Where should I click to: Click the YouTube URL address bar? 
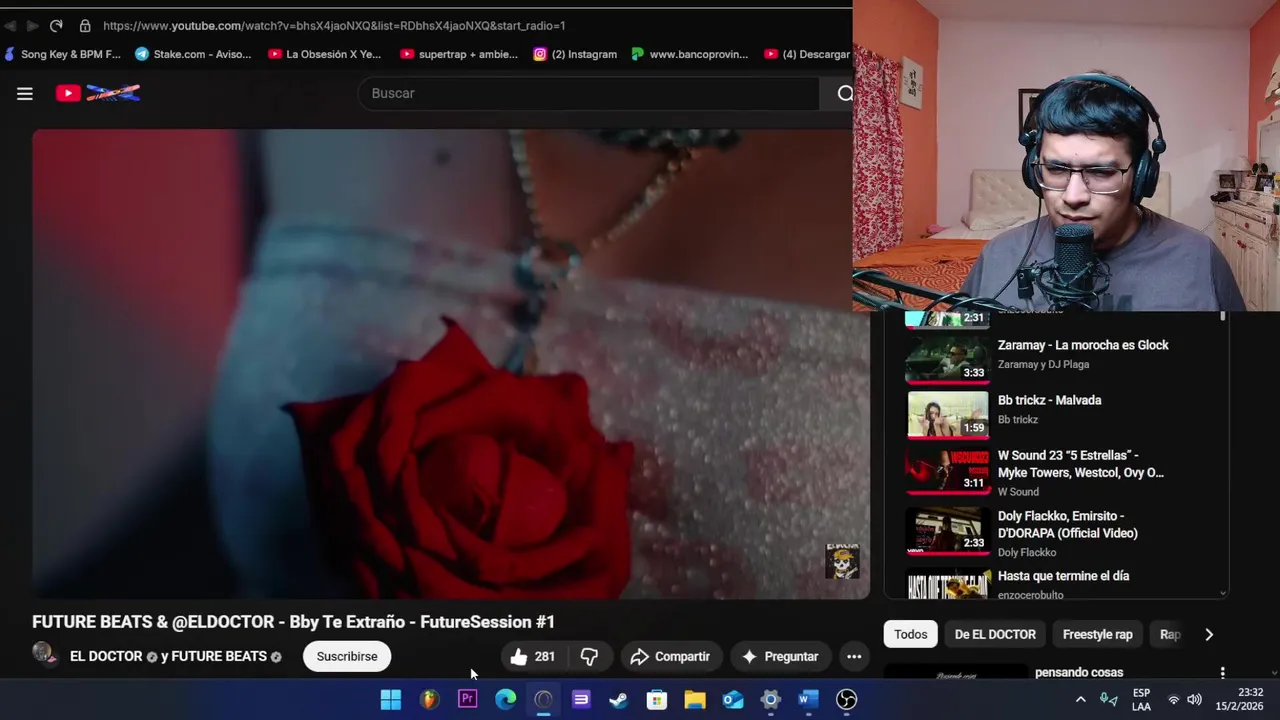(334, 25)
